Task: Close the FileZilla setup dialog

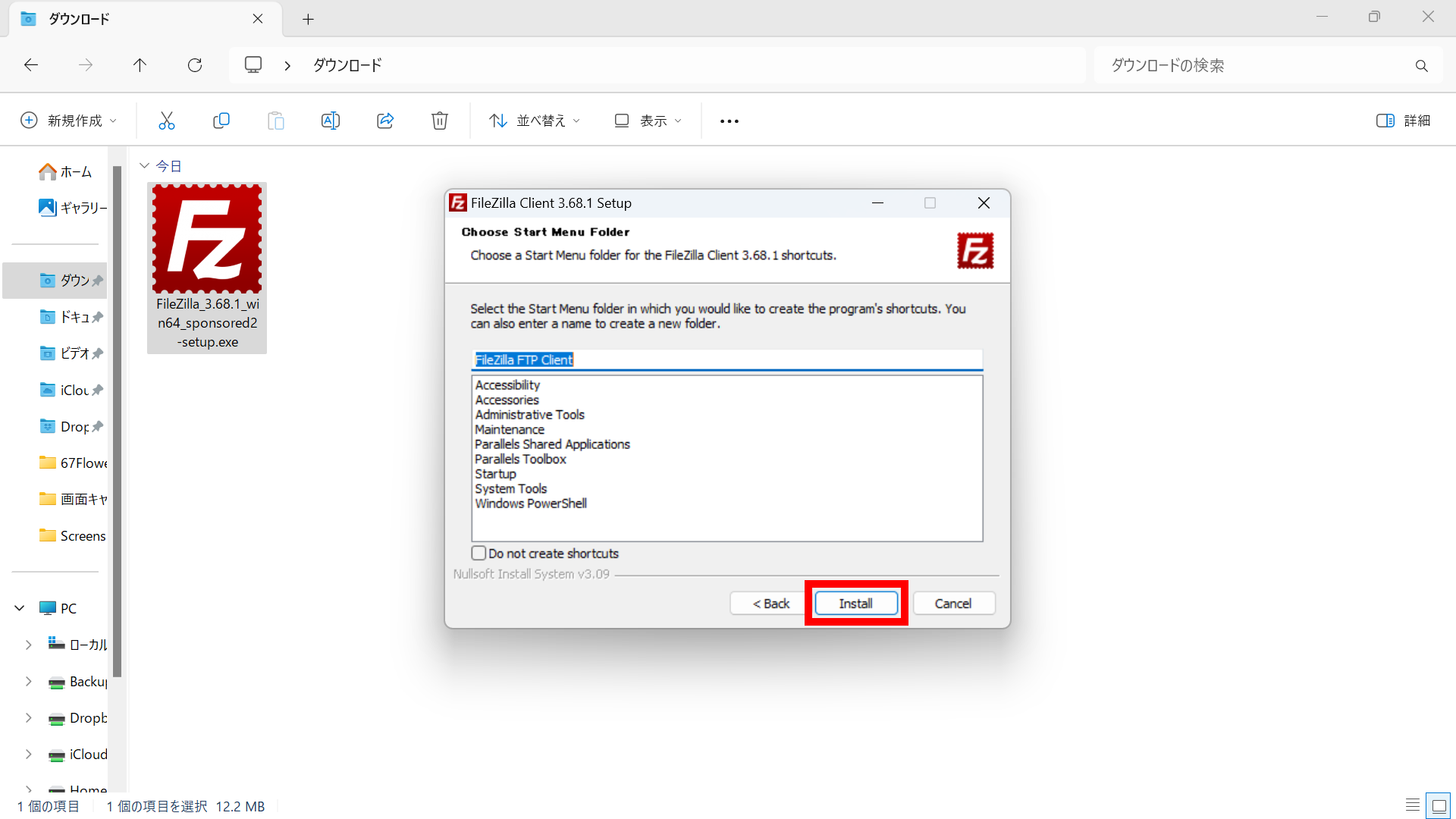Action: coord(984,203)
